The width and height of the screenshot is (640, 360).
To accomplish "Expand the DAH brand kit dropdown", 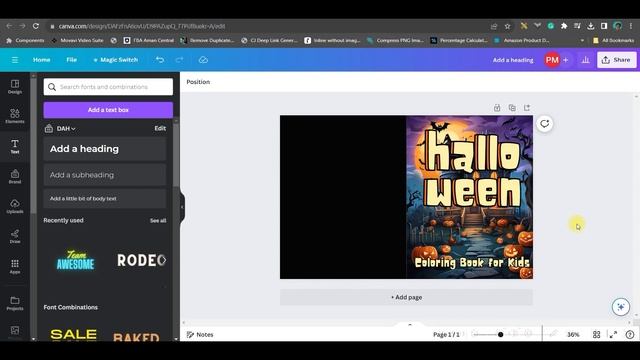I will click(x=66, y=129).
